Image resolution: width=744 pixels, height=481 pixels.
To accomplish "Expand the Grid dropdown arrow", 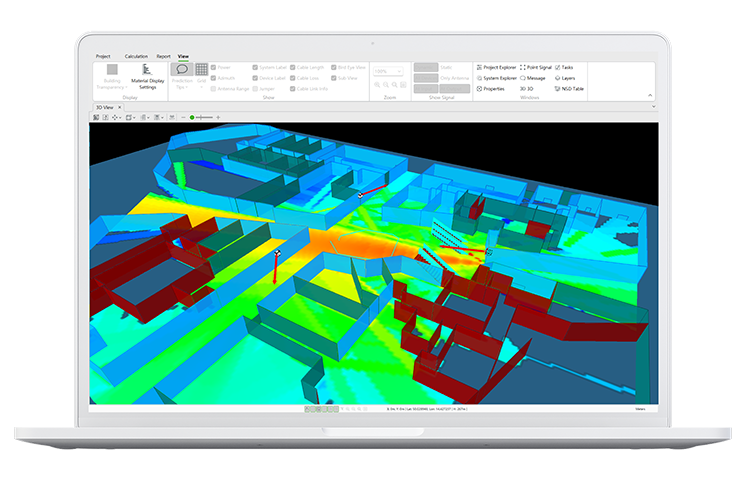I will tap(202, 87).
